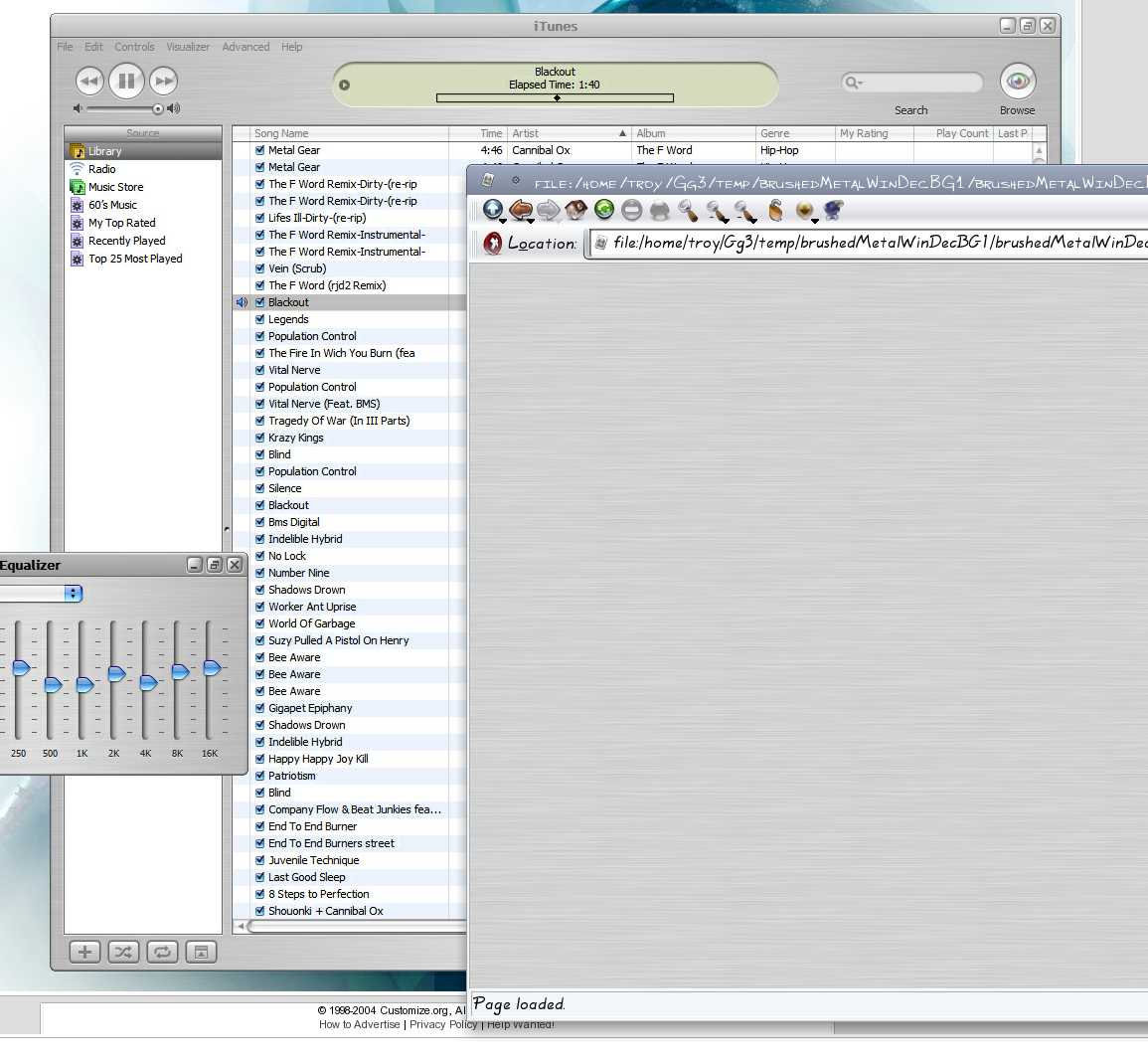
Task: Open the Visualizer menu in iTunes
Action: [x=188, y=47]
